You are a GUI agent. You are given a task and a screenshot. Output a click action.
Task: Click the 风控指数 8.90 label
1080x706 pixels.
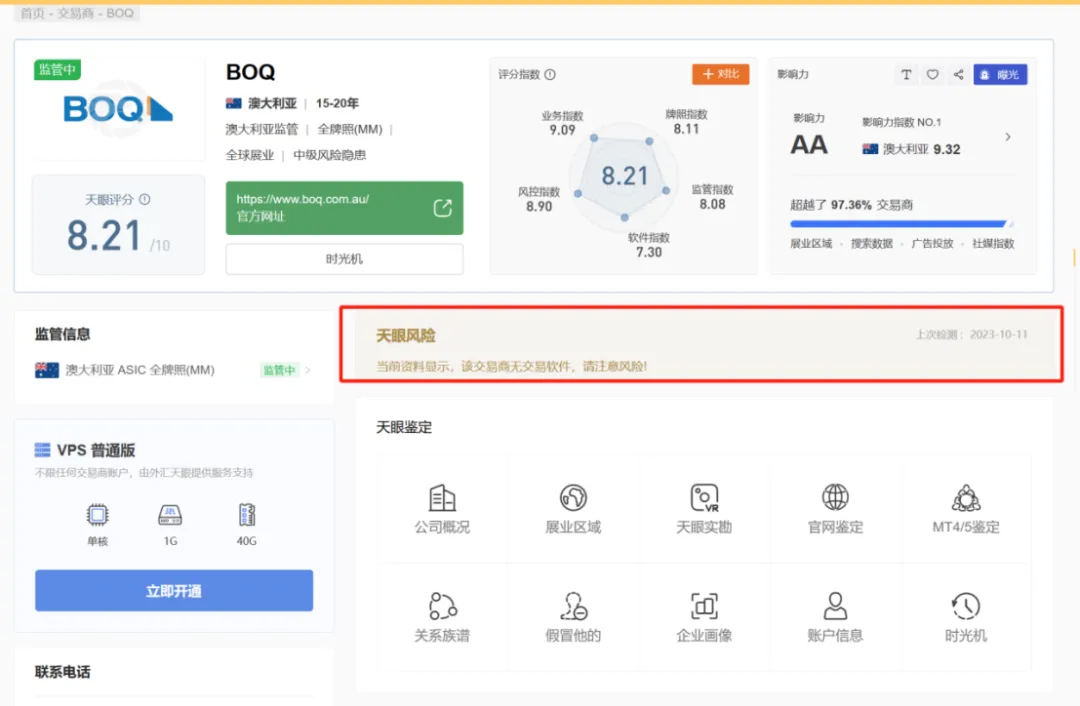coord(539,199)
